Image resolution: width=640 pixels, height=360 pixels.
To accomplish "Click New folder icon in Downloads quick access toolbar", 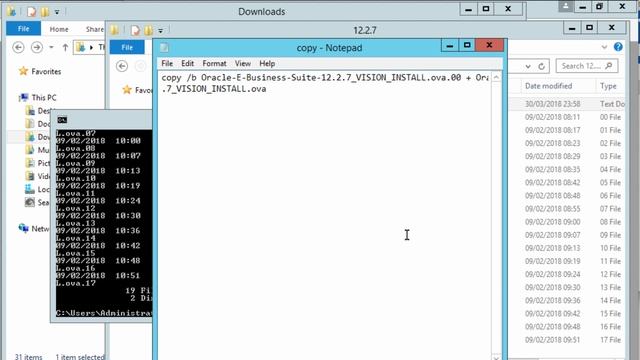I will click(x=44, y=12).
